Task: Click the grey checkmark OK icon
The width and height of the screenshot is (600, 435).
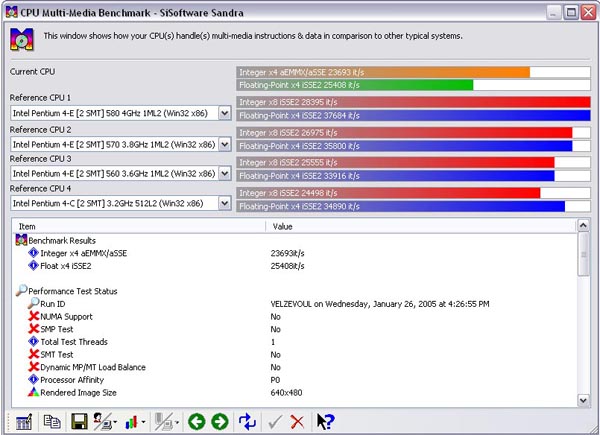Action: [x=275, y=422]
